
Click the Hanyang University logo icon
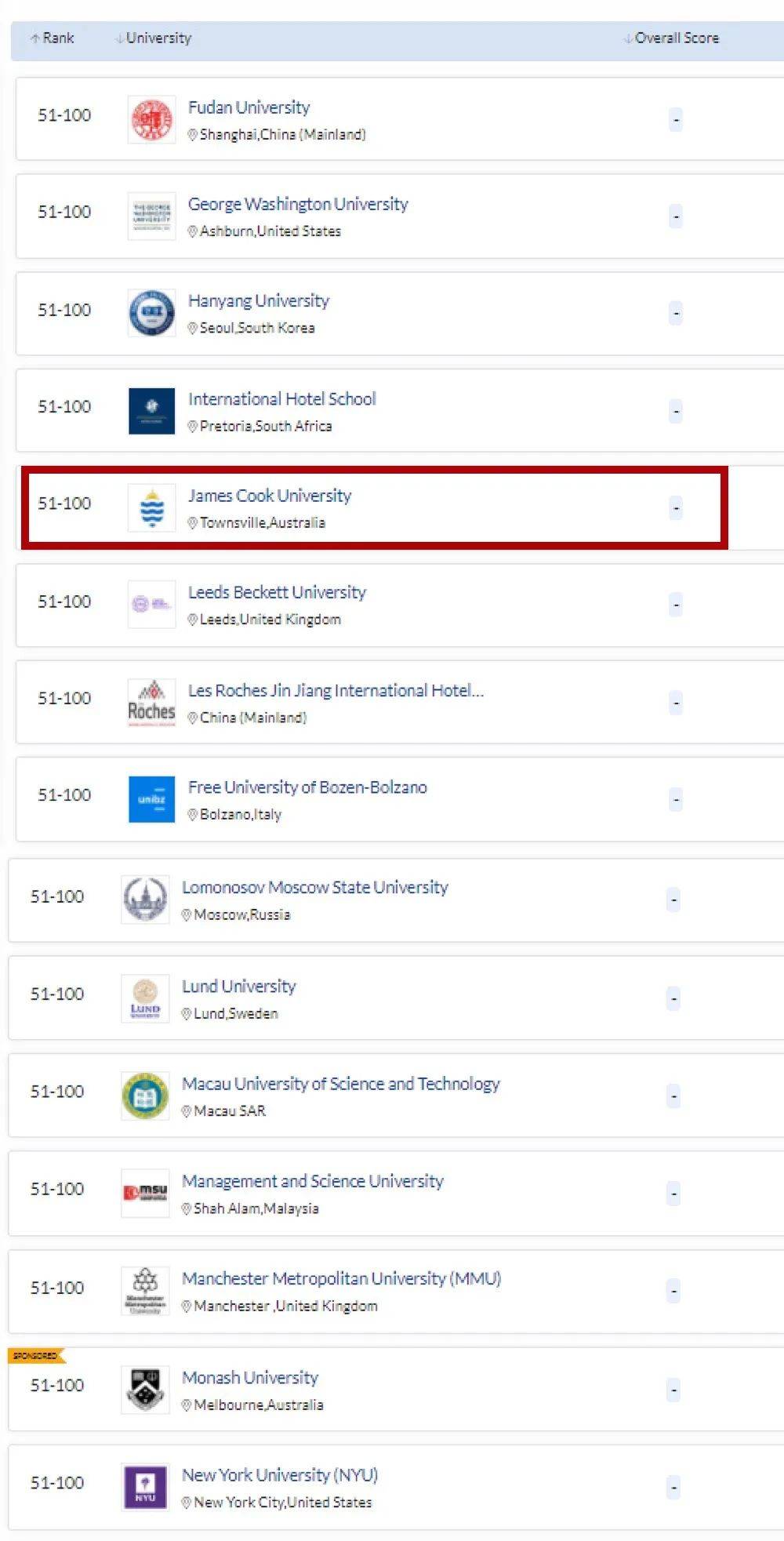[151, 313]
